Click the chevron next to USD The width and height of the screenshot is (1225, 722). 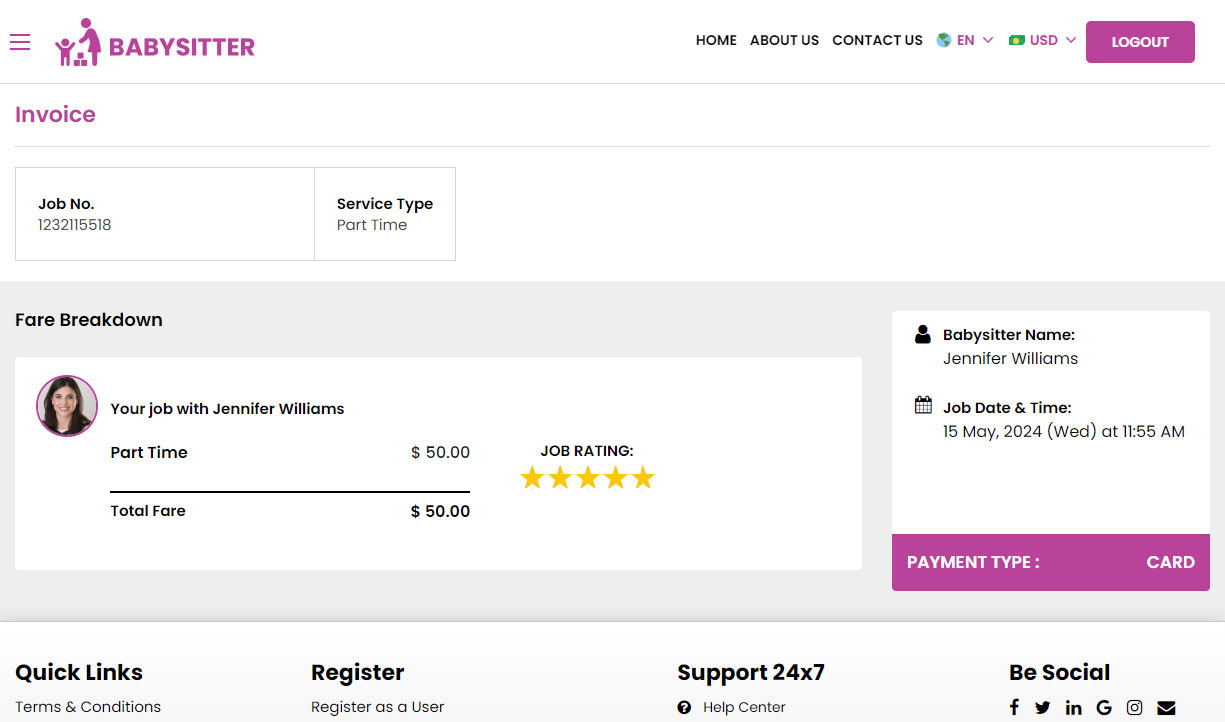(1071, 40)
